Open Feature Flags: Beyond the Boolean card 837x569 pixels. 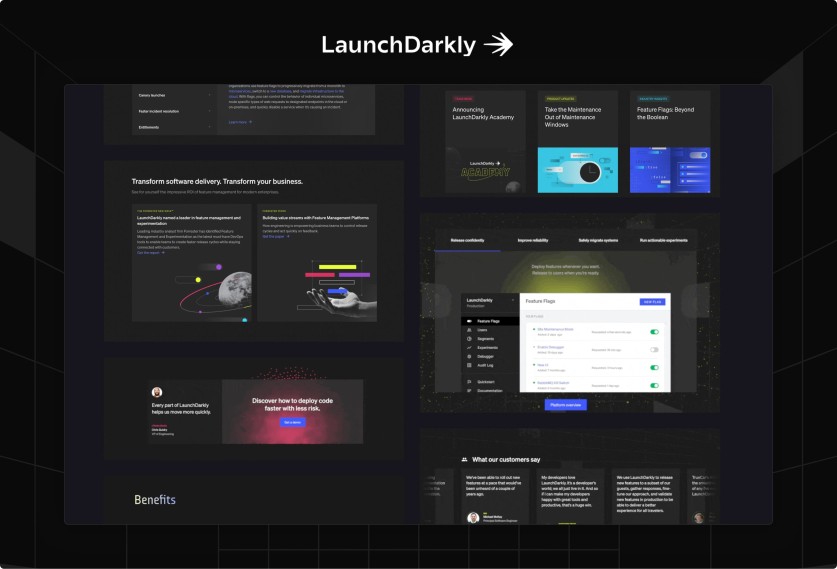tap(670, 141)
